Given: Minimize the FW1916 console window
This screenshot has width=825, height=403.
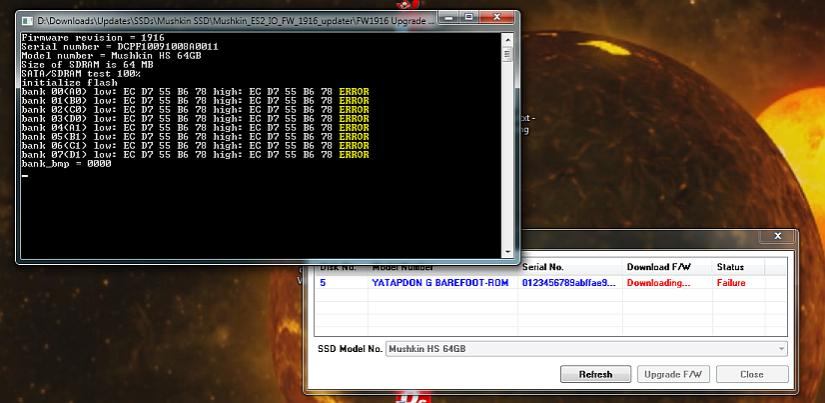Looking at the screenshot, I should point(449,18).
